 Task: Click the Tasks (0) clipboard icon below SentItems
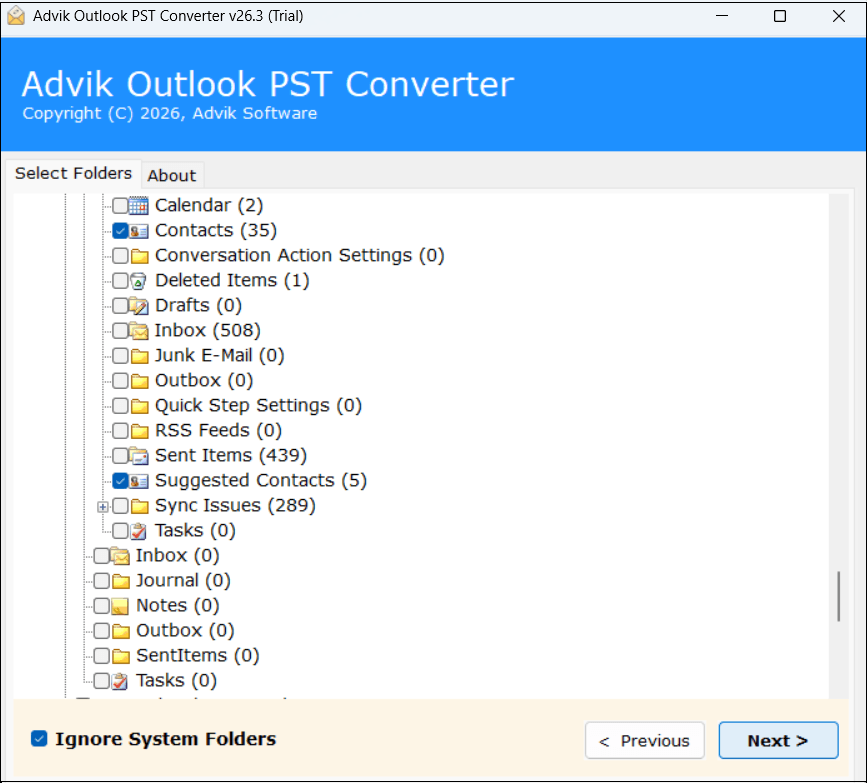tap(120, 681)
